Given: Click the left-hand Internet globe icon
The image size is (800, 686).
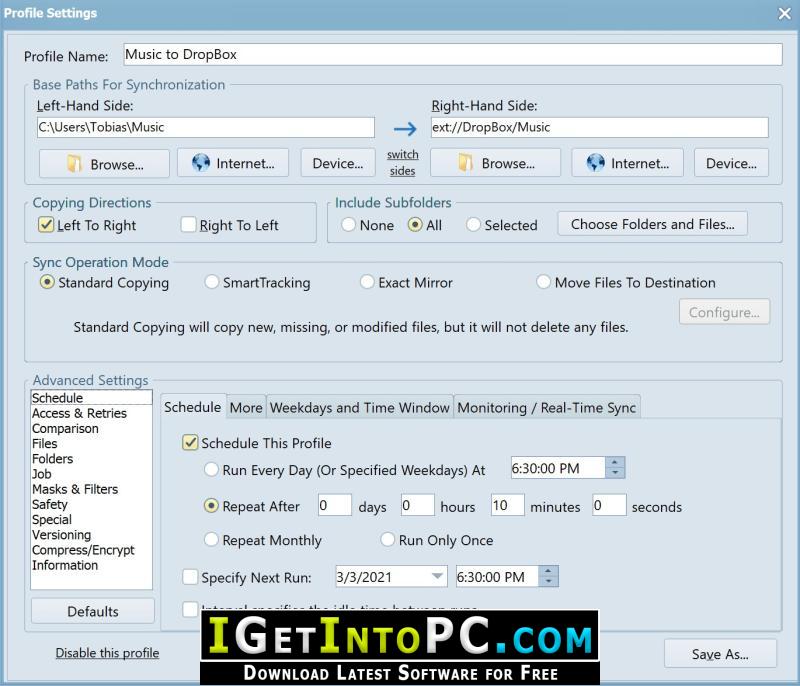Looking at the screenshot, I should point(201,163).
